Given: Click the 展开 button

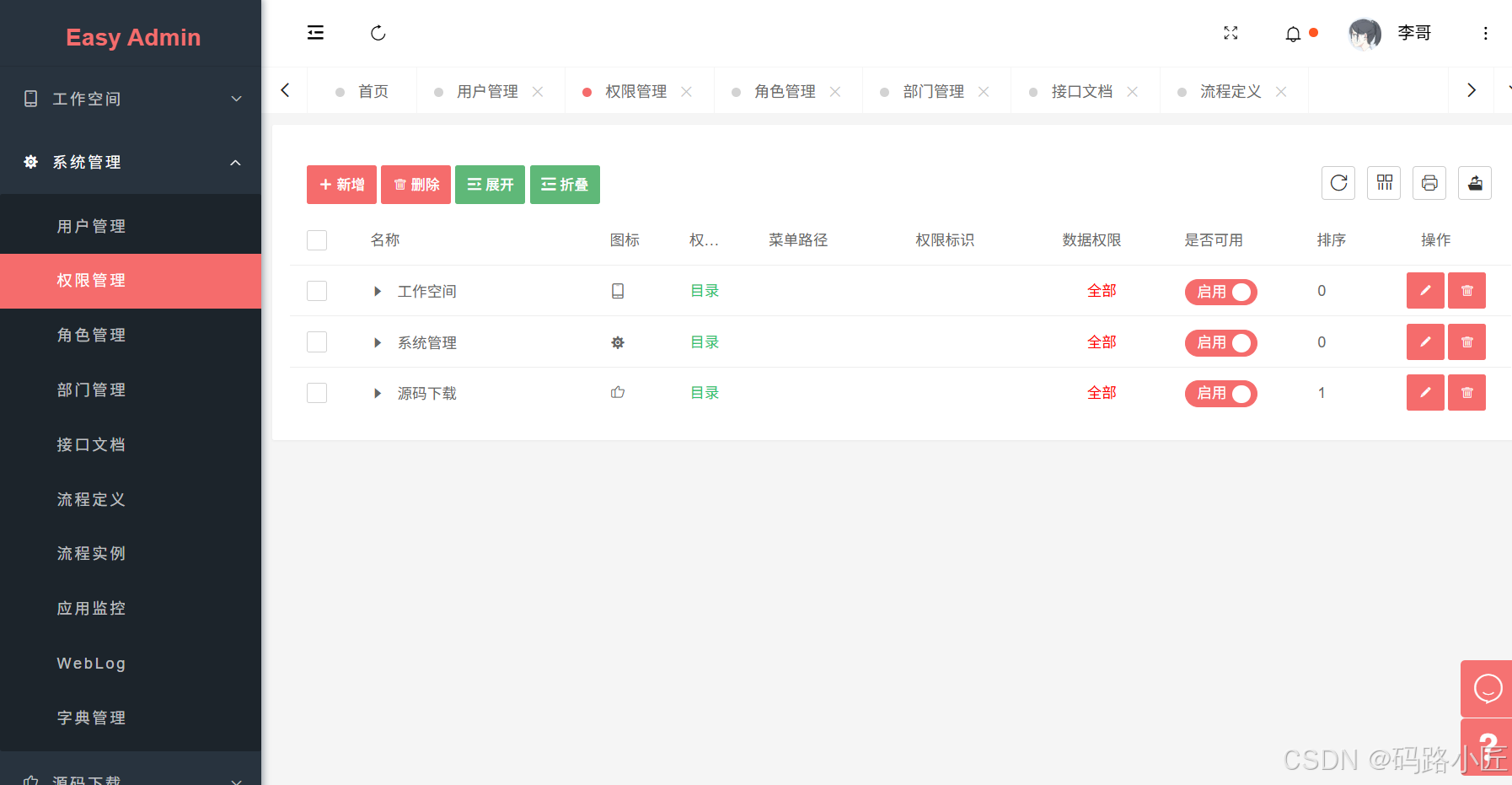Looking at the screenshot, I should point(490,184).
